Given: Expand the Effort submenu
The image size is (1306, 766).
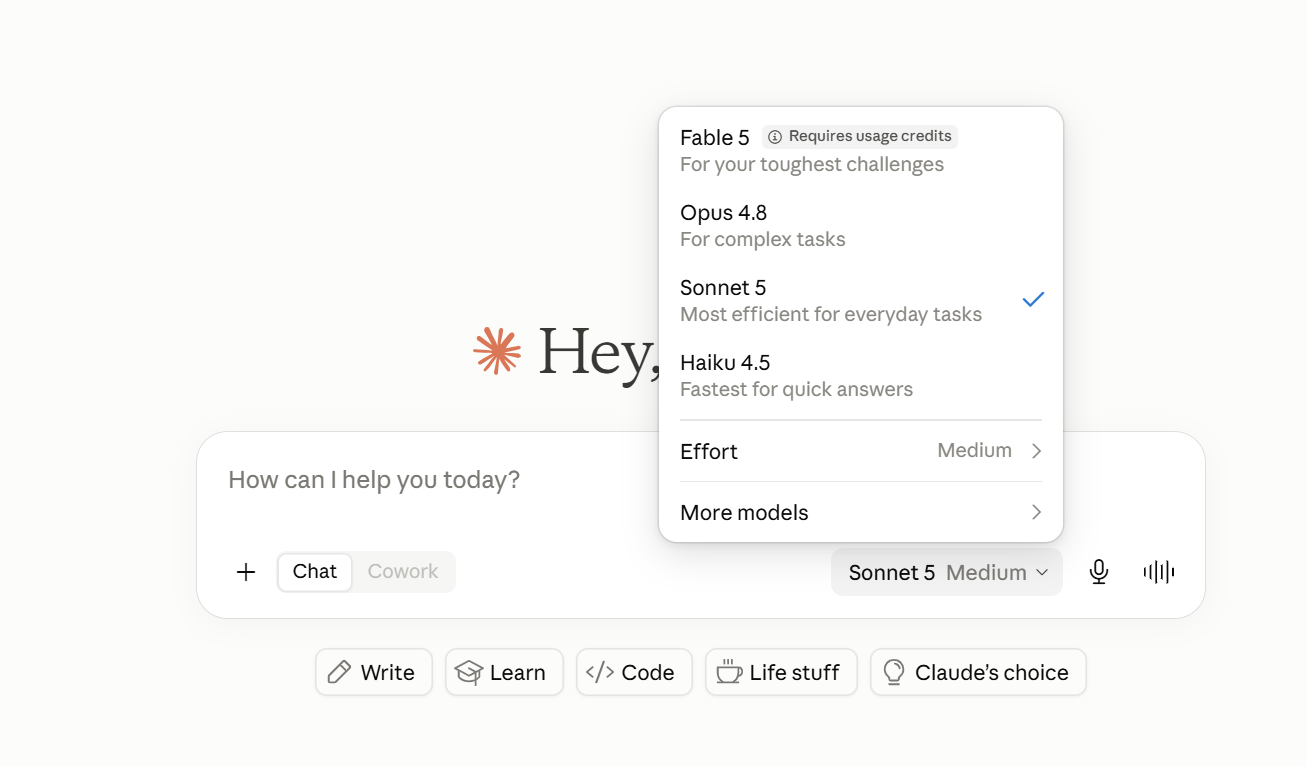Looking at the screenshot, I should coord(861,451).
